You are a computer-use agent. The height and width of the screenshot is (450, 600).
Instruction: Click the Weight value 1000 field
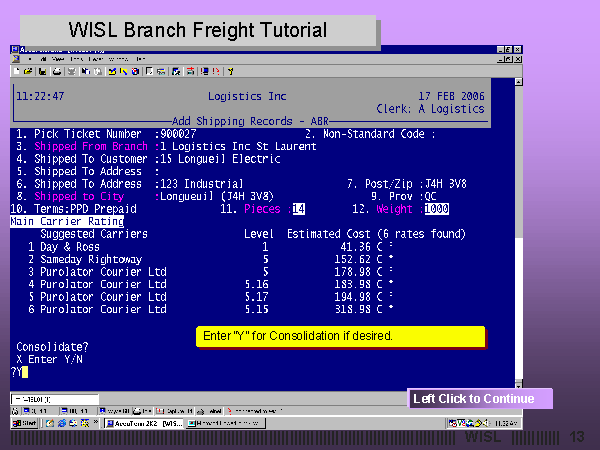click(437, 209)
